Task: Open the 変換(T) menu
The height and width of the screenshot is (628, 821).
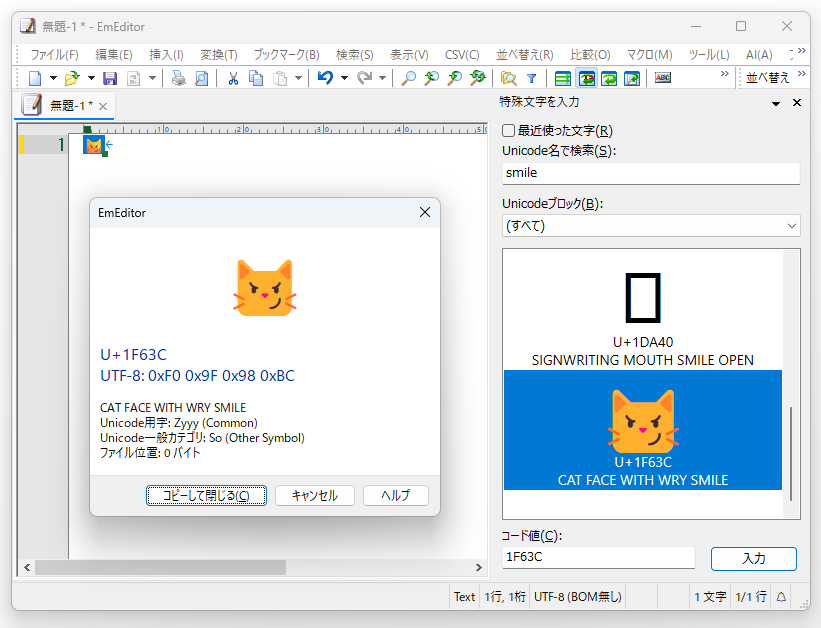Action: (x=219, y=55)
